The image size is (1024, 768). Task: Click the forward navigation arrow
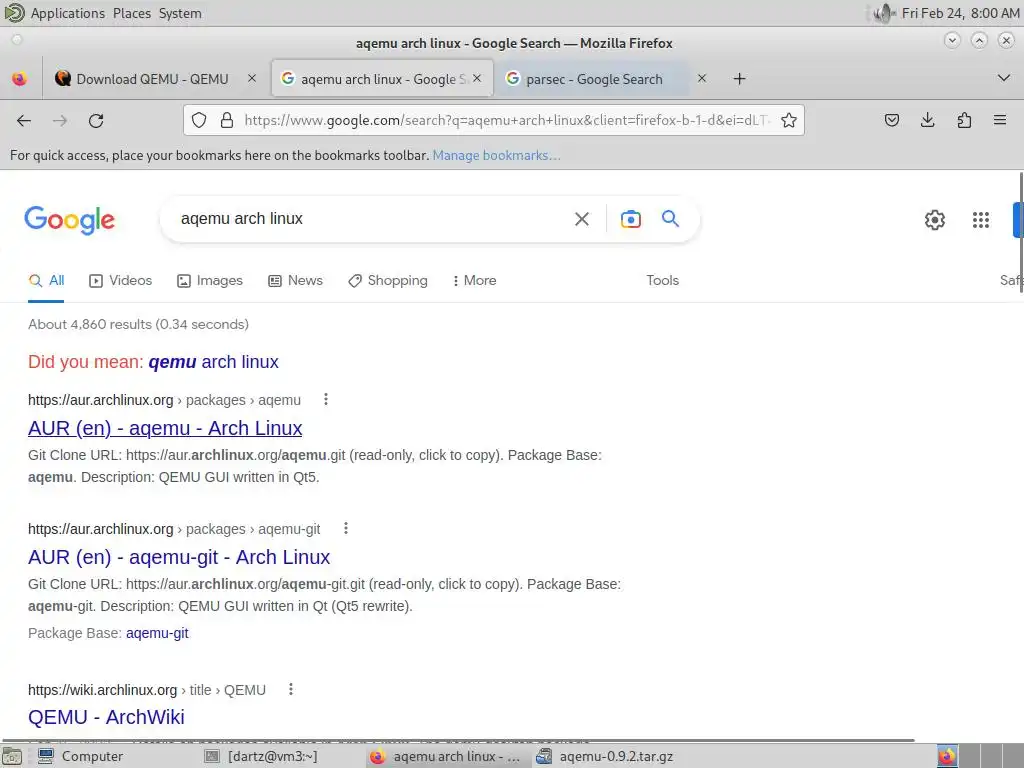(x=60, y=120)
